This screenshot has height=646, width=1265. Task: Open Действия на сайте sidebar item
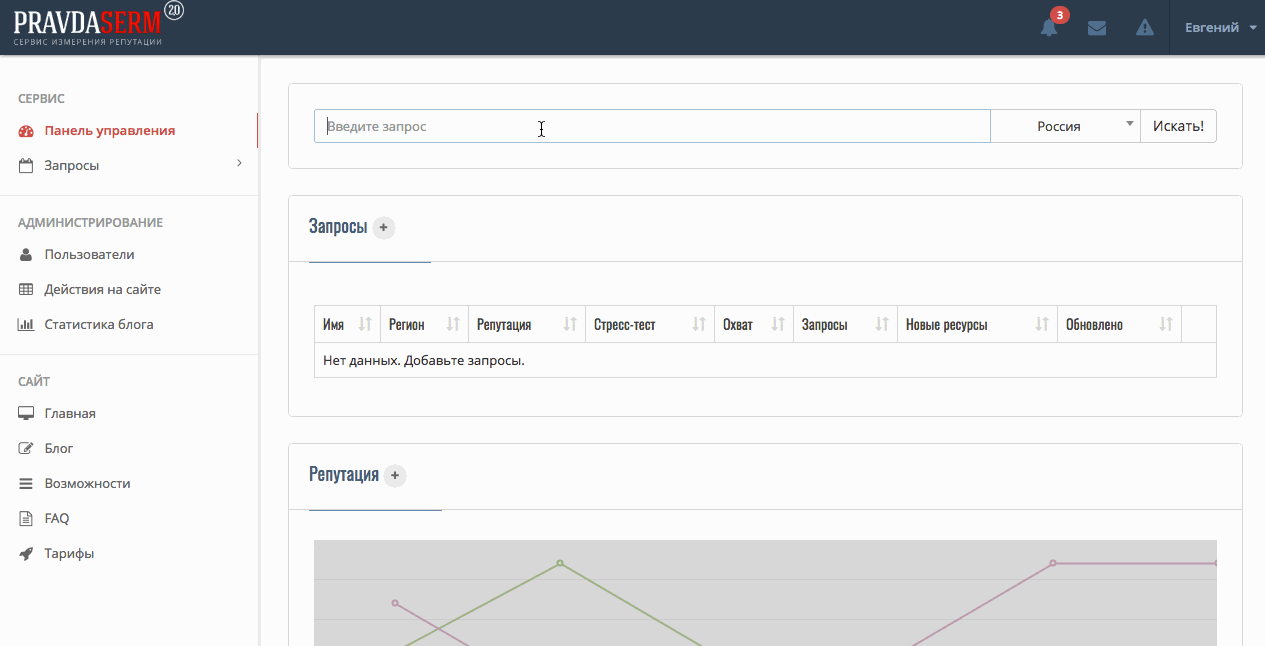coord(102,289)
